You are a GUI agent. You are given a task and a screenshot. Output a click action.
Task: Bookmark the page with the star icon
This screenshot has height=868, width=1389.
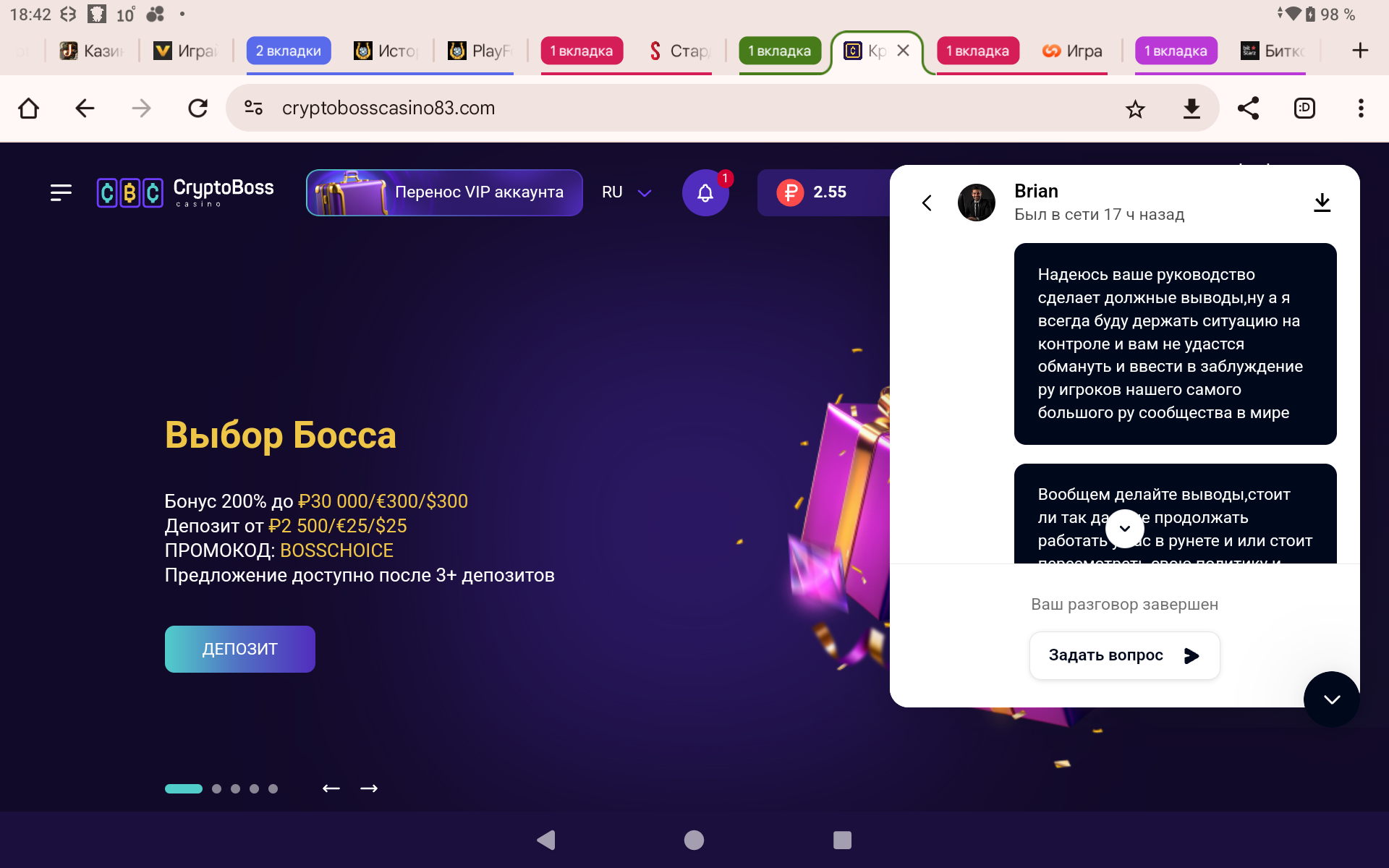(1135, 109)
